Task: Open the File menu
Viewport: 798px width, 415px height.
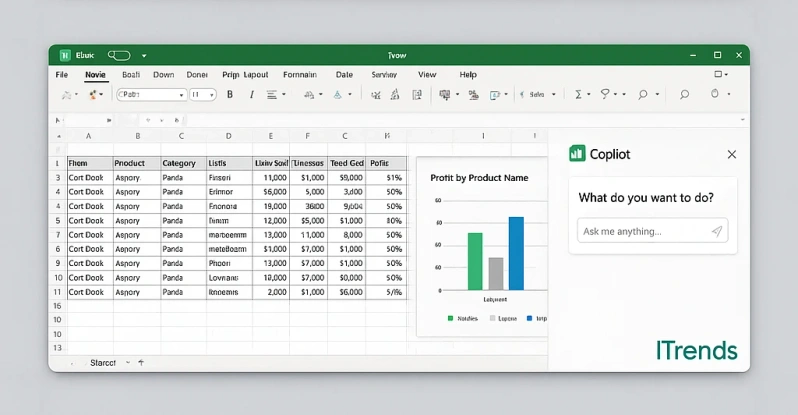Action: click(62, 75)
